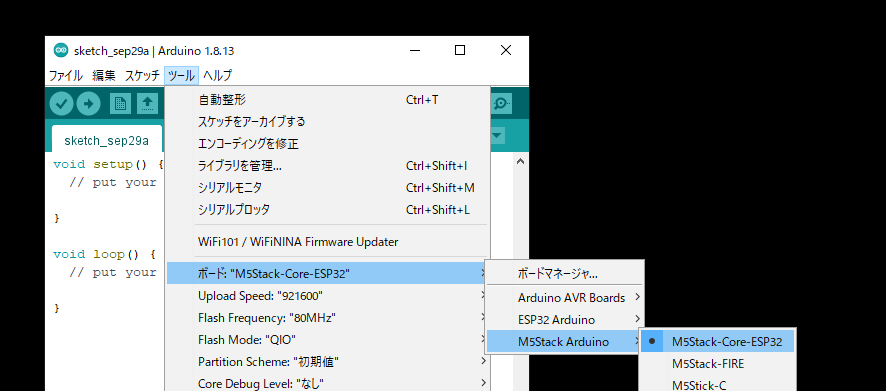Open the 編集 menu
This screenshot has width=886, height=391.
coord(104,75)
